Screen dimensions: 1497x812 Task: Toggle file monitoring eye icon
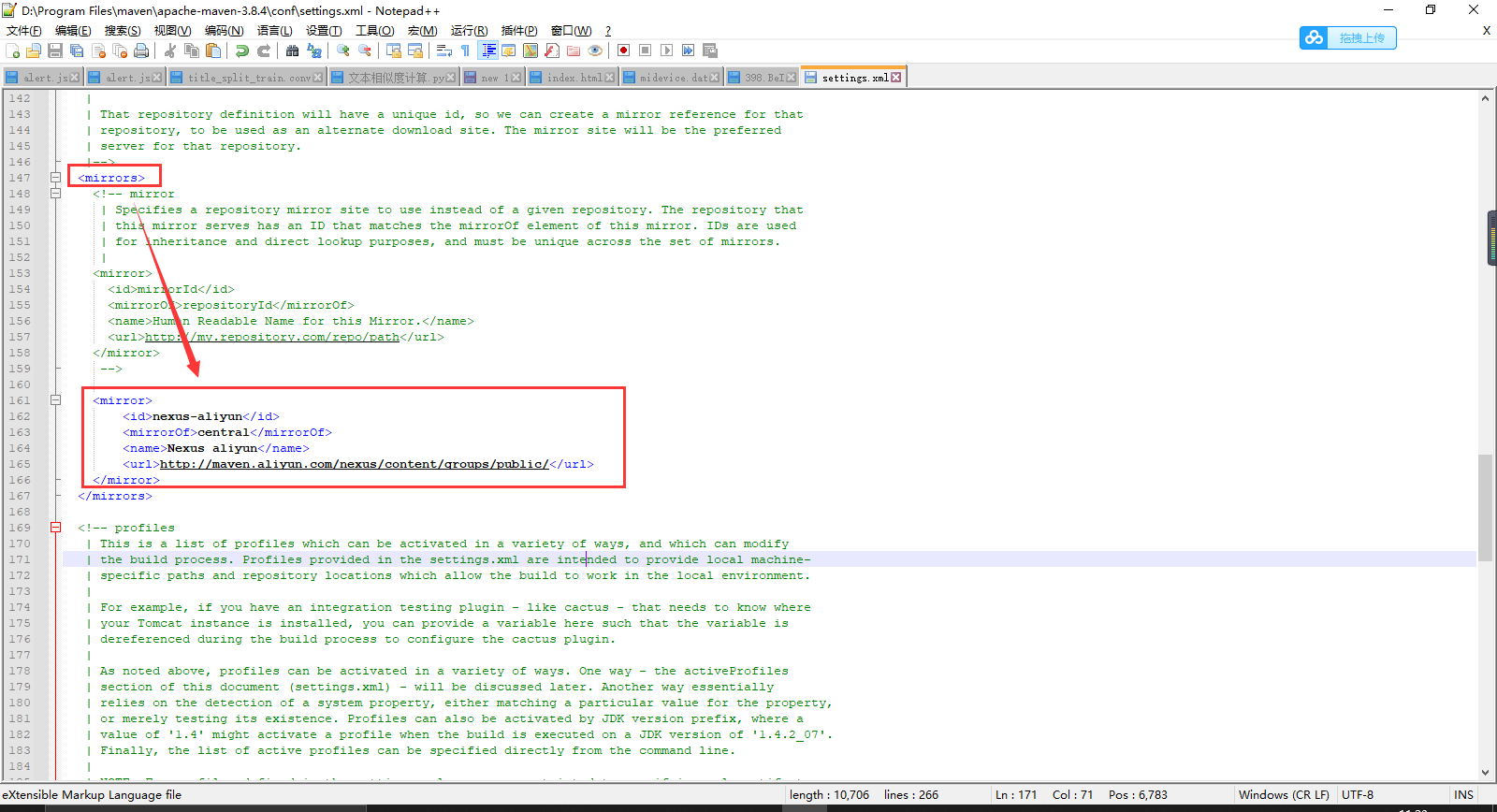tap(595, 51)
